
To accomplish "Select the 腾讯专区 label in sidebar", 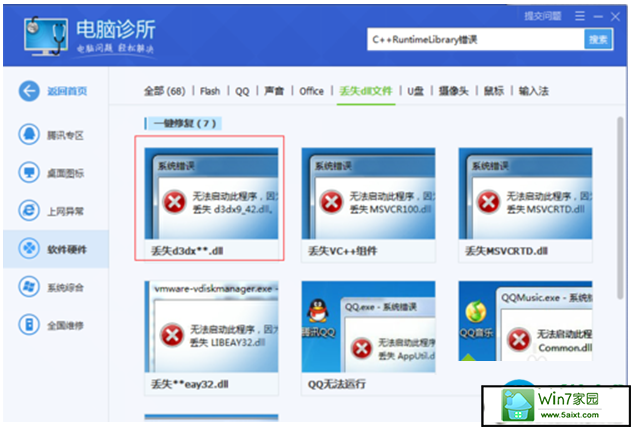I will coord(66,135).
